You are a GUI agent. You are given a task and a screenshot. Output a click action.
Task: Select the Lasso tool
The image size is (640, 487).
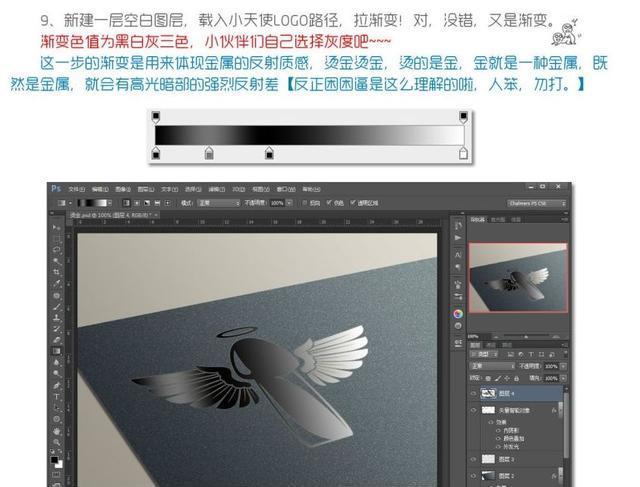pyautogui.click(x=56, y=249)
